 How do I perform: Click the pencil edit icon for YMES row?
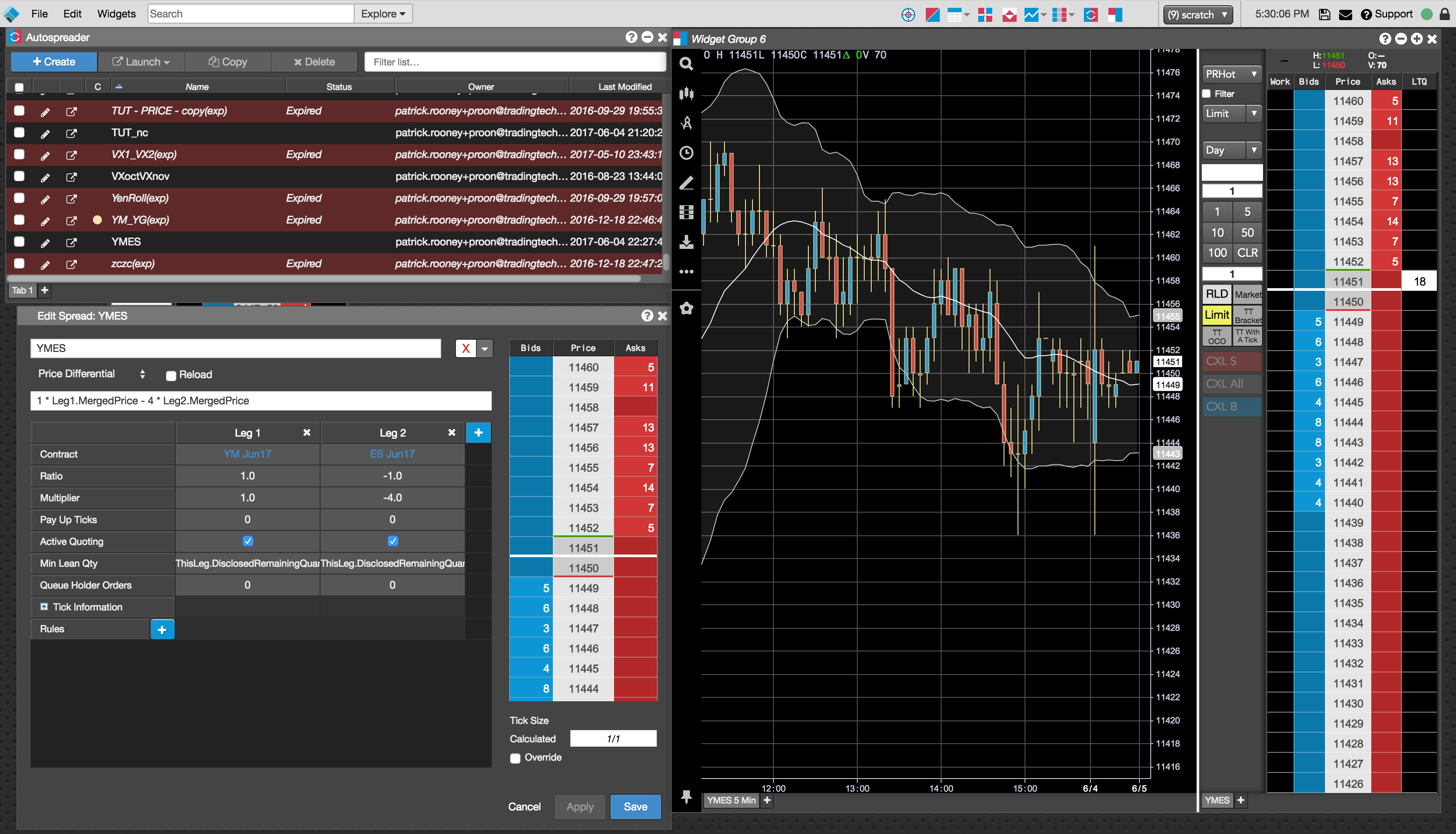[x=45, y=243]
